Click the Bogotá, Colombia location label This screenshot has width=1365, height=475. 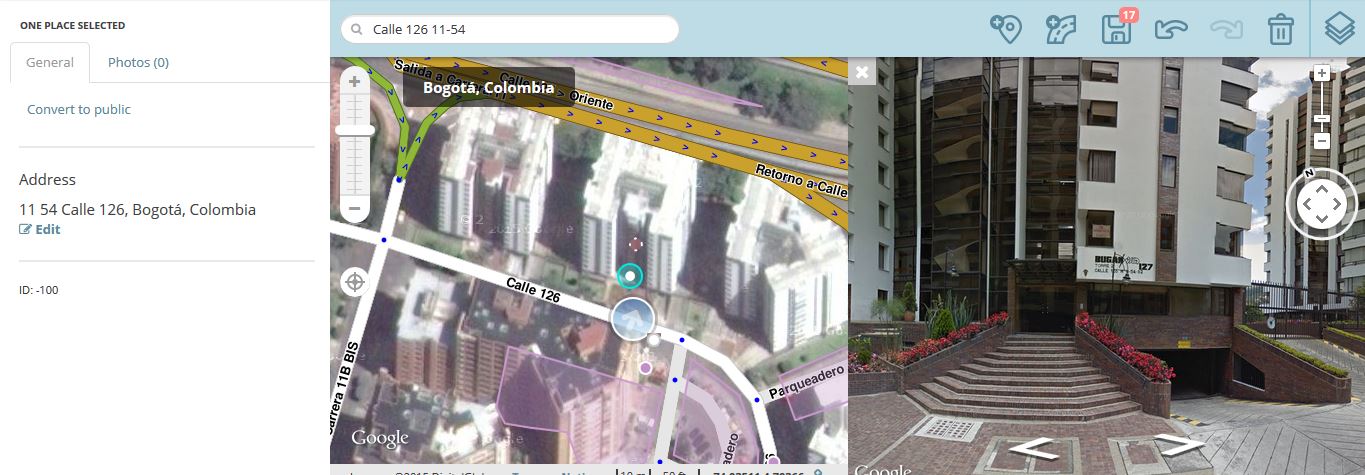point(488,87)
